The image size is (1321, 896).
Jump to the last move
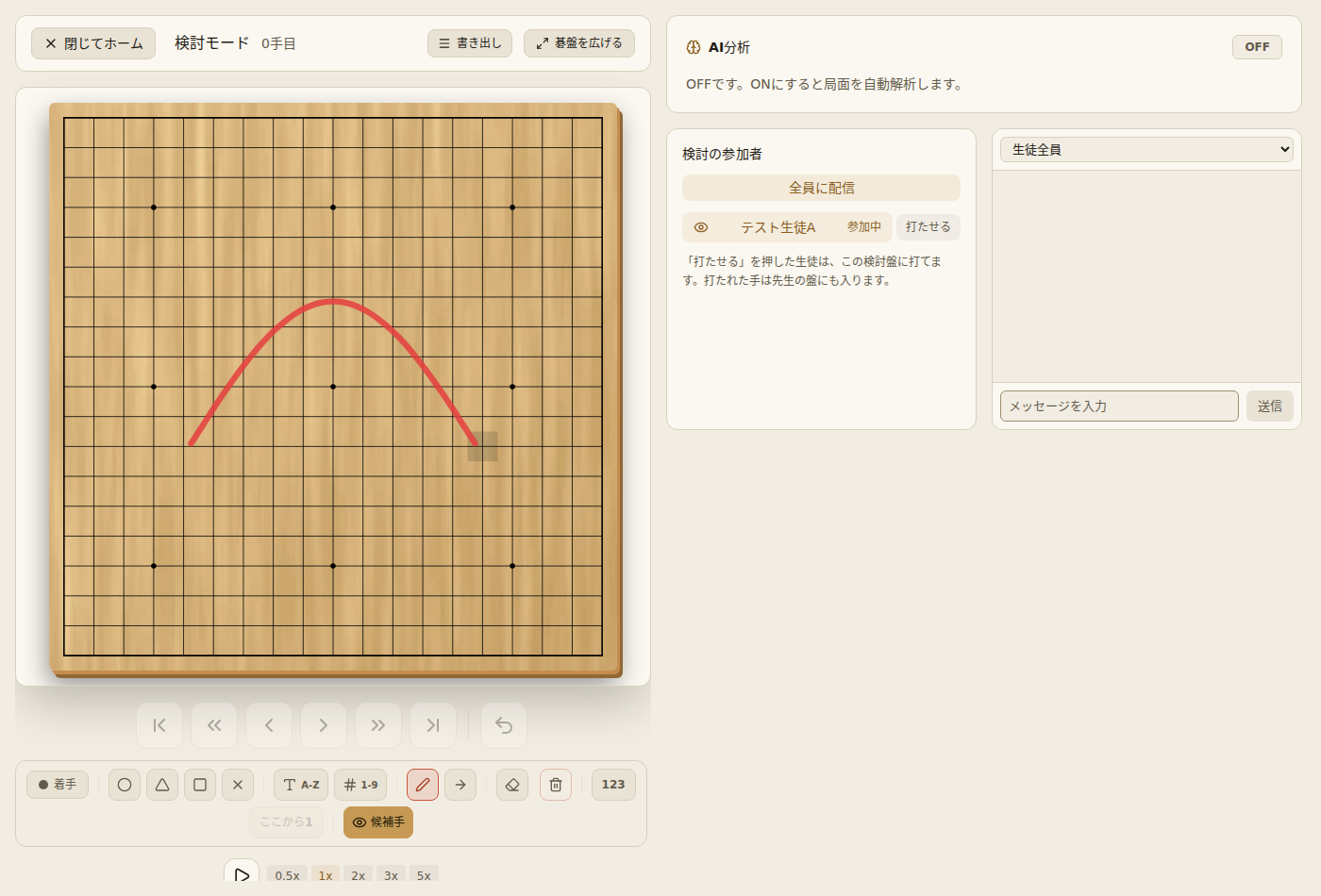[433, 725]
